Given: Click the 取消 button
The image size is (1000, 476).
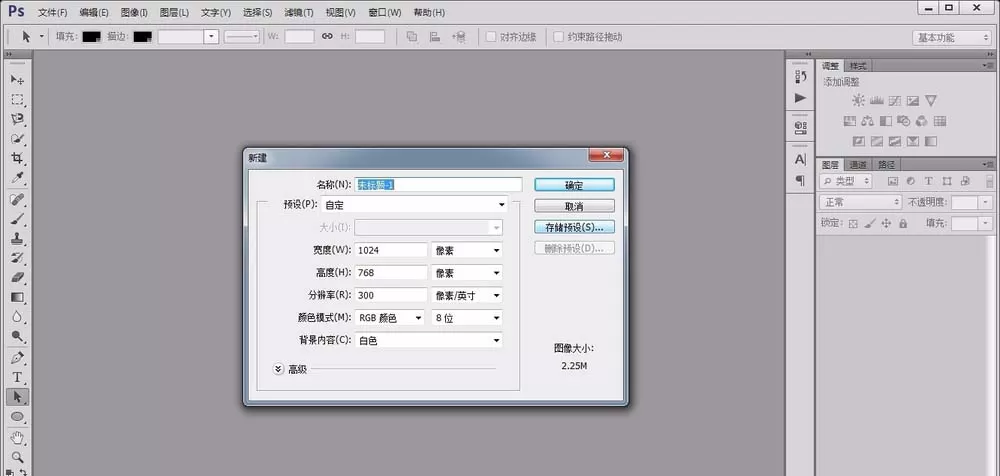Looking at the screenshot, I should [574, 207].
